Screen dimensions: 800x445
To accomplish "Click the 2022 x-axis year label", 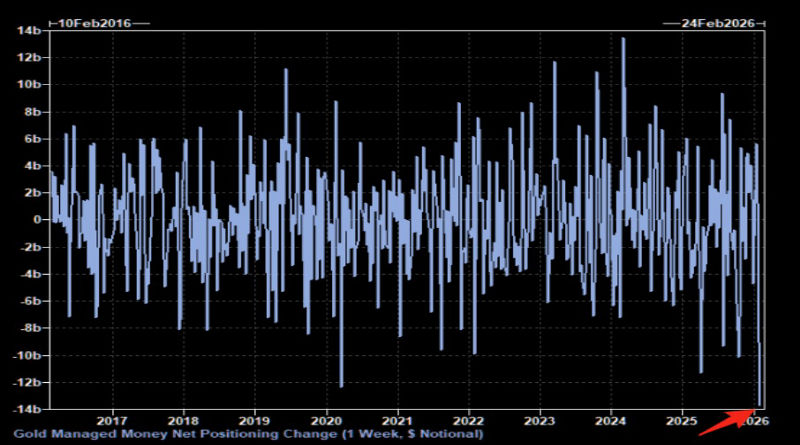I will click(x=470, y=420).
